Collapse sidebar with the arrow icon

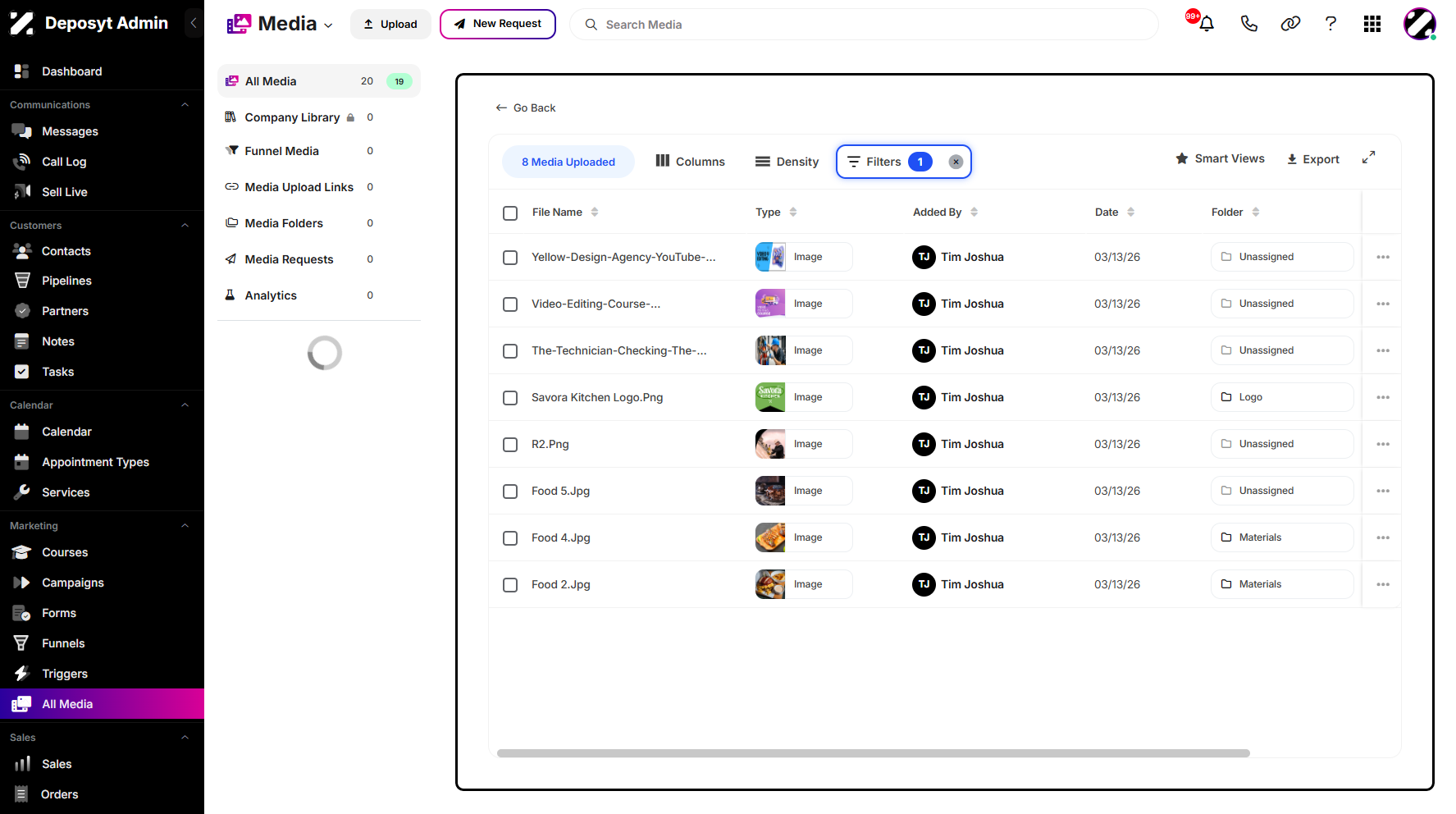click(194, 23)
